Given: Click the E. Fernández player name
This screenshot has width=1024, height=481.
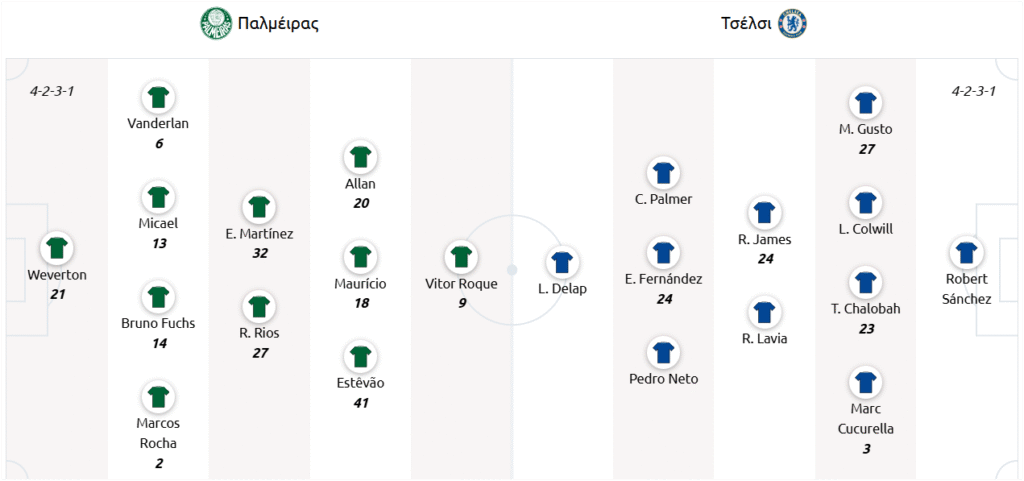Looking at the screenshot, I should point(664,279).
